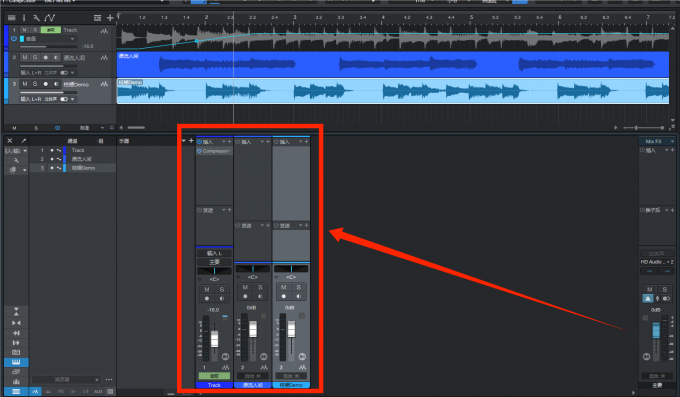Click the Compressor insert on channel 1
Image resolution: width=680 pixels, height=397 pixels.
[x=214, y=151]
